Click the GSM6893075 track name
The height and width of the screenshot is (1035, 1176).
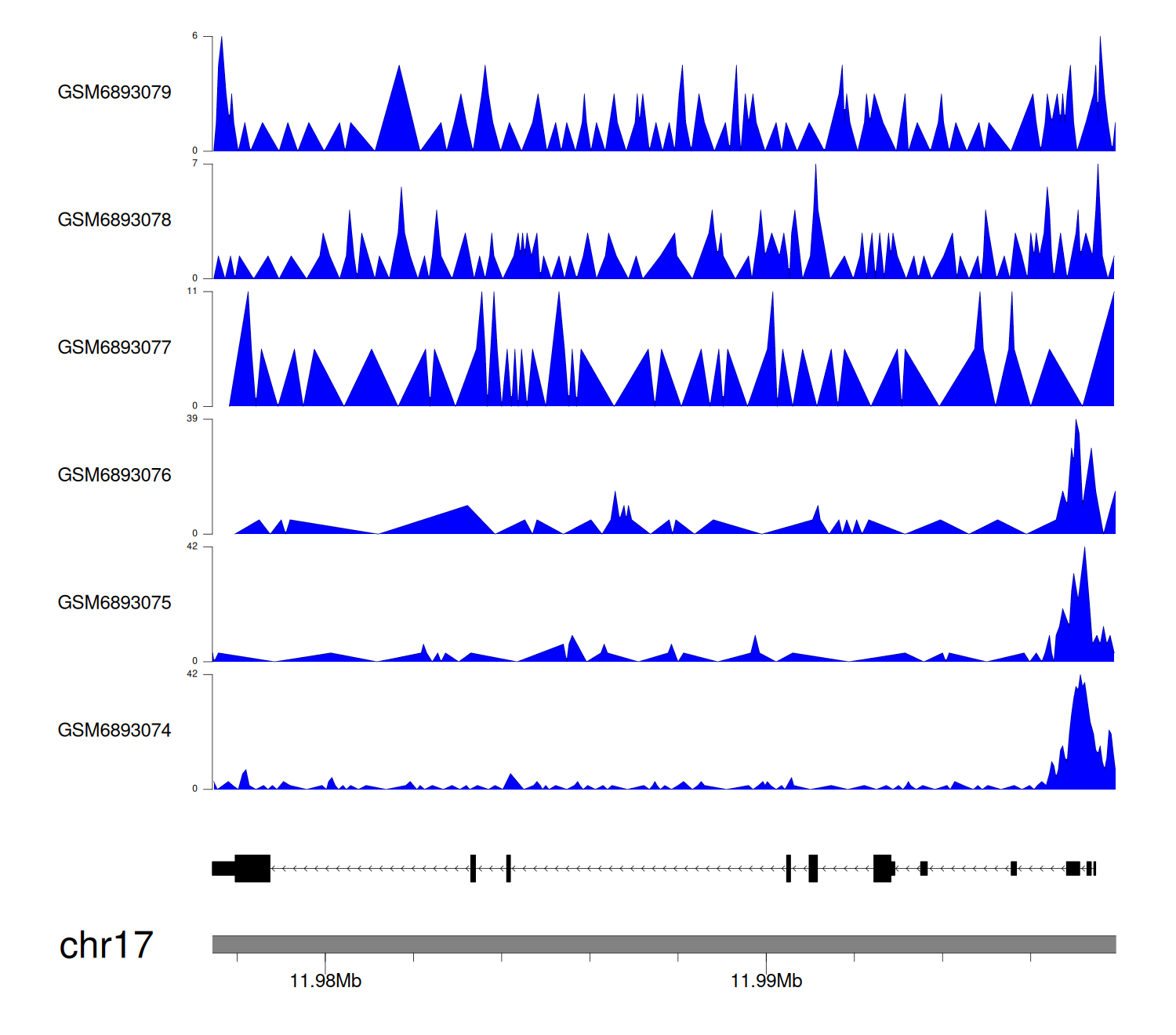(114, 603)
